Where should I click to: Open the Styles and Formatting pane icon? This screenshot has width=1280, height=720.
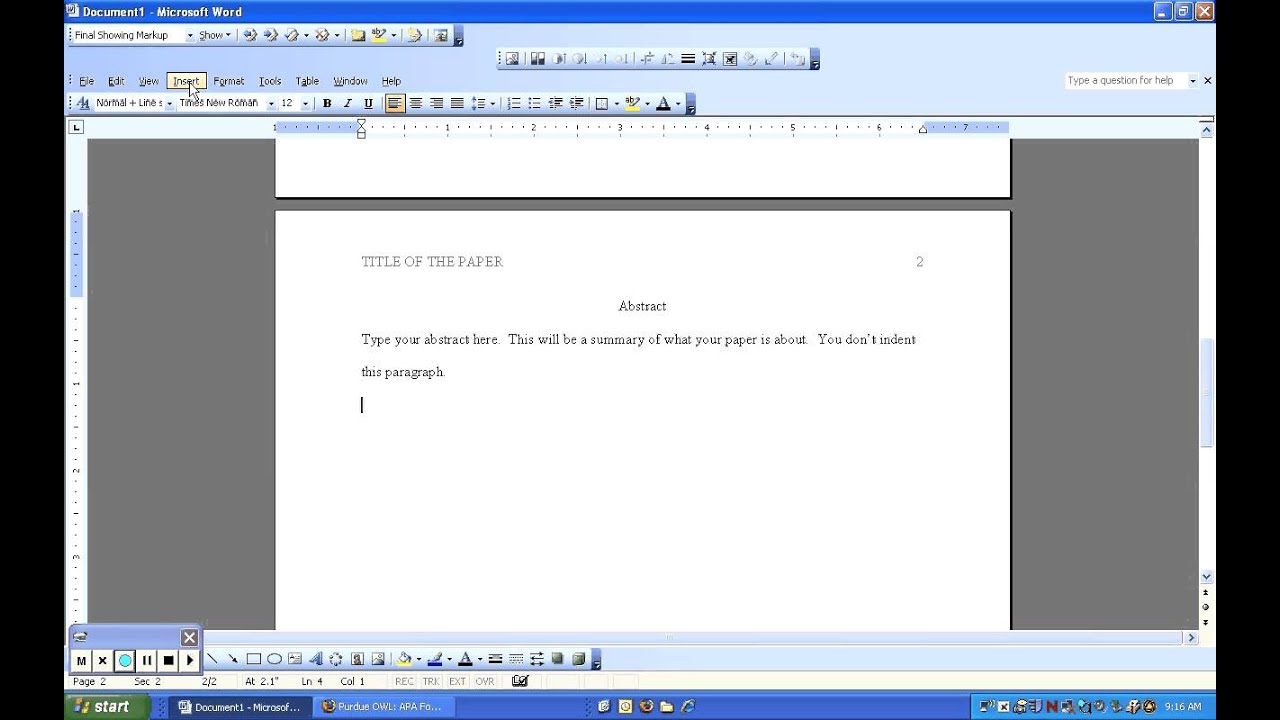[83, 103]
